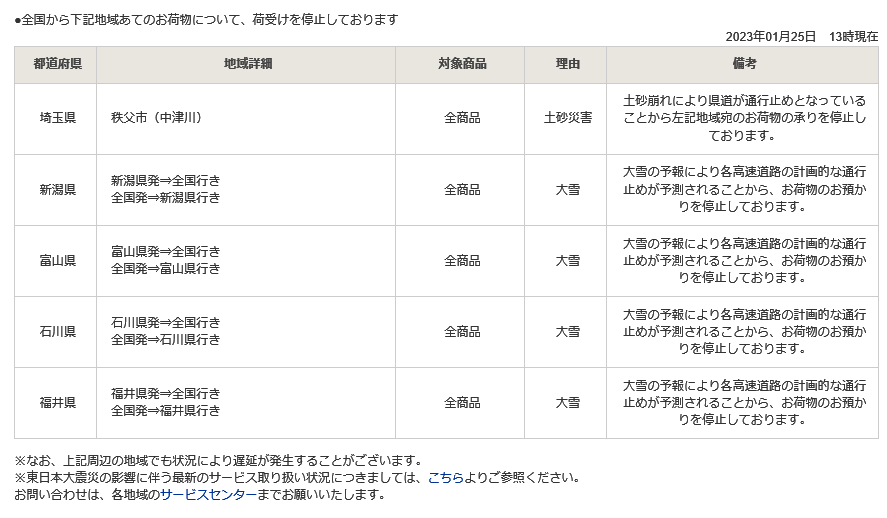Viewport: 887px width, 518px height.
Task: Select the 石川県 prefecture cell
Action: pos(55,332)
